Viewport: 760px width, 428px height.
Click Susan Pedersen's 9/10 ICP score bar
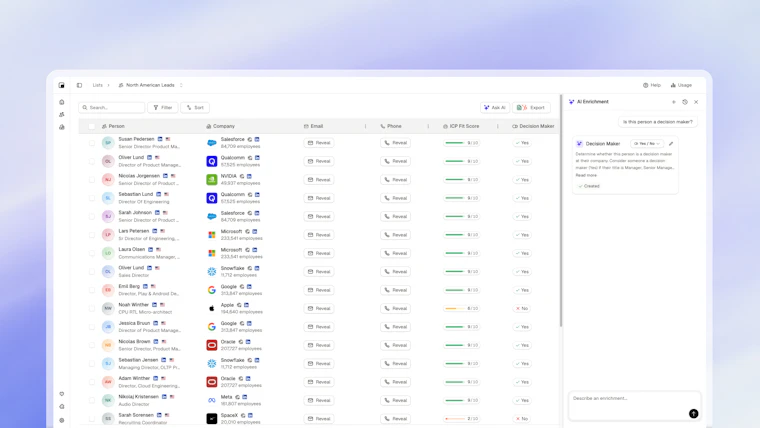tap(461, 143)
